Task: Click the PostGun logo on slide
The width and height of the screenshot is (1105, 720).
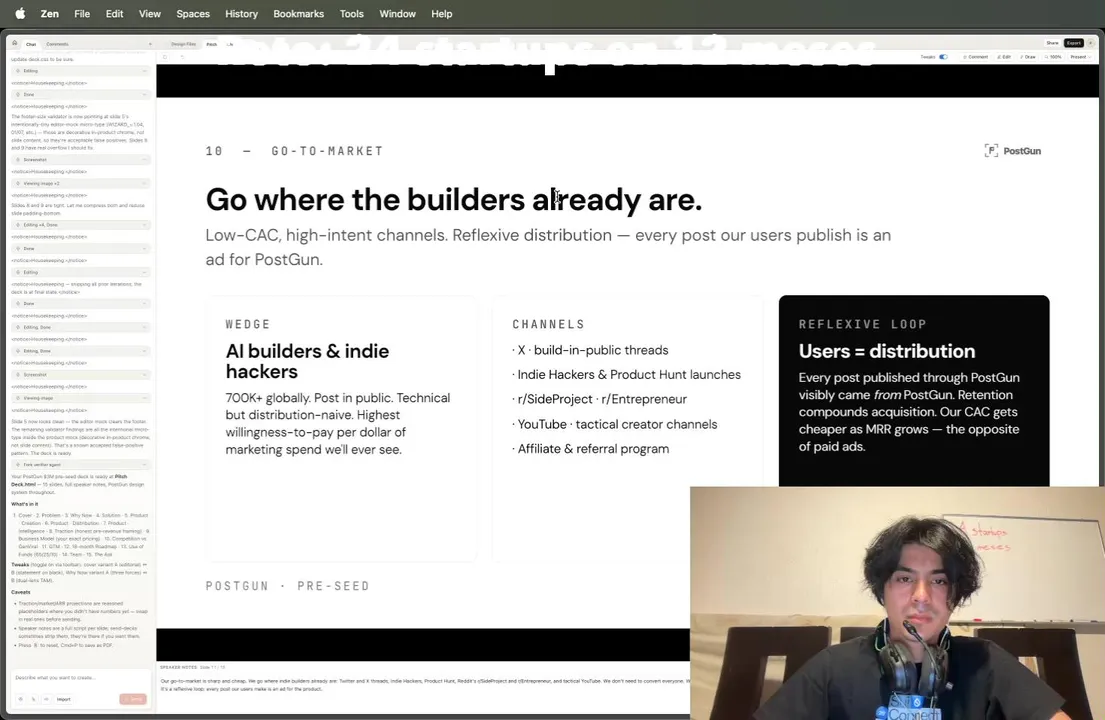Action: tap(1012, 151)
